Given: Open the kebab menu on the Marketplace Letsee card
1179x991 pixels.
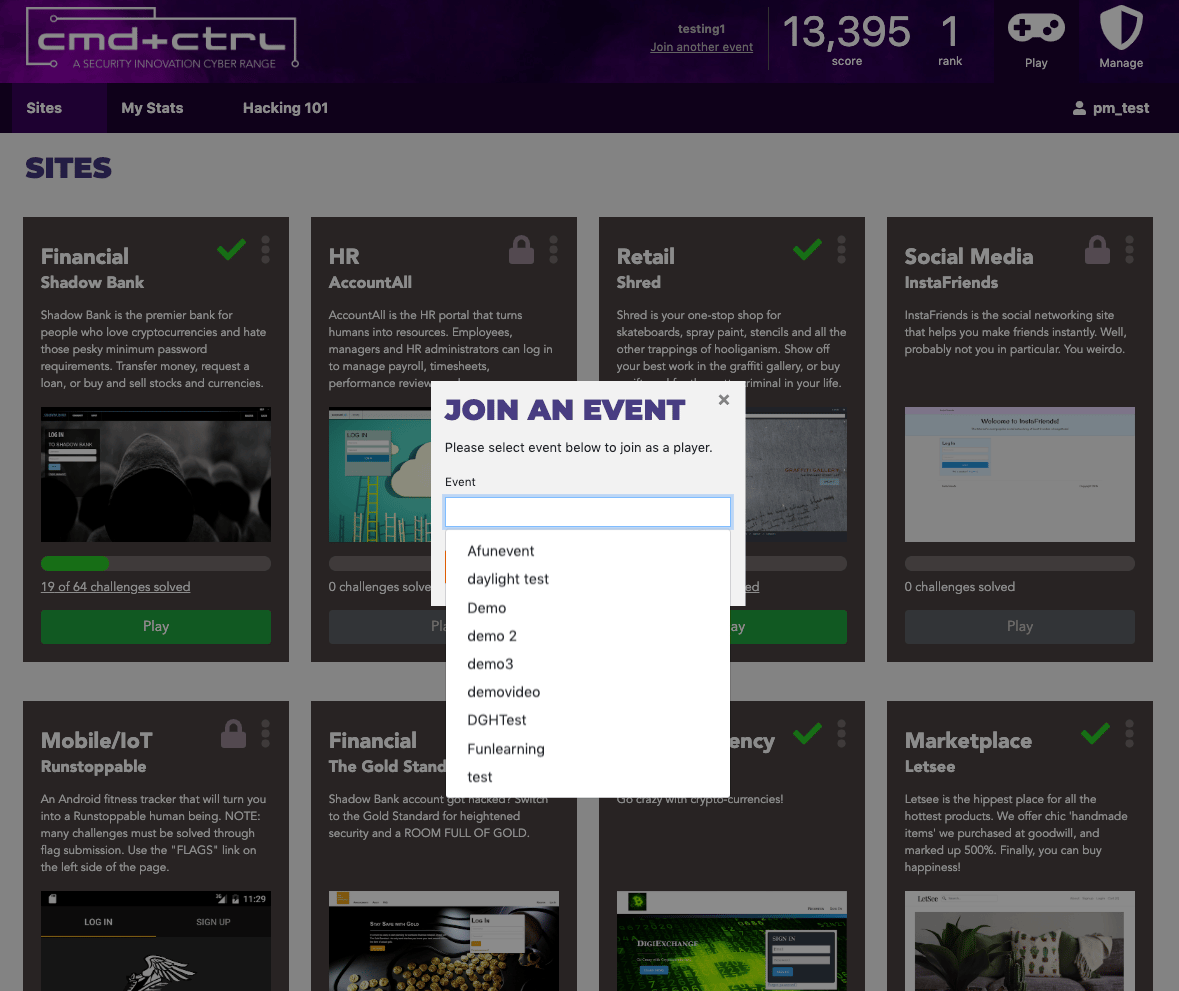Looking at the screenshot, I should (x=1129, y=734).
